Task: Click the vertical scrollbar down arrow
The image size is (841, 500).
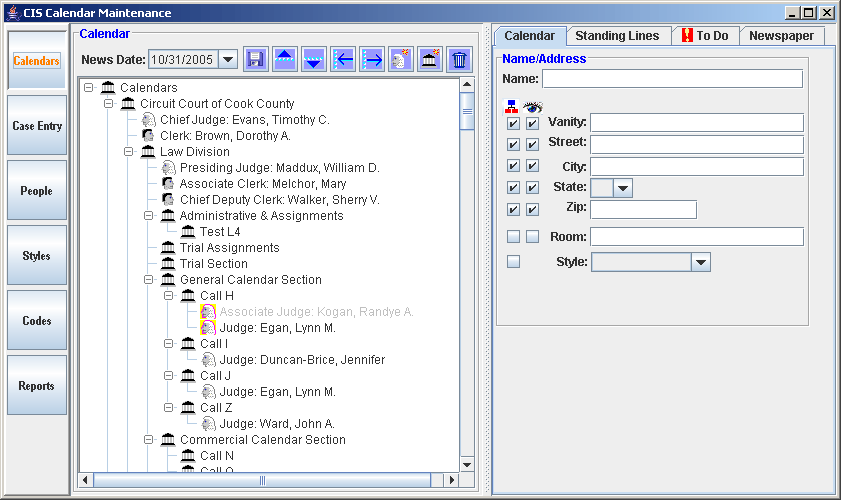Action: click(467, 465)
